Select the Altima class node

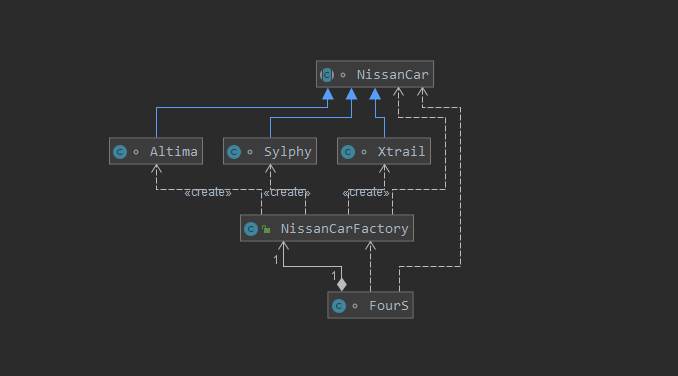[x=156, y=151]
